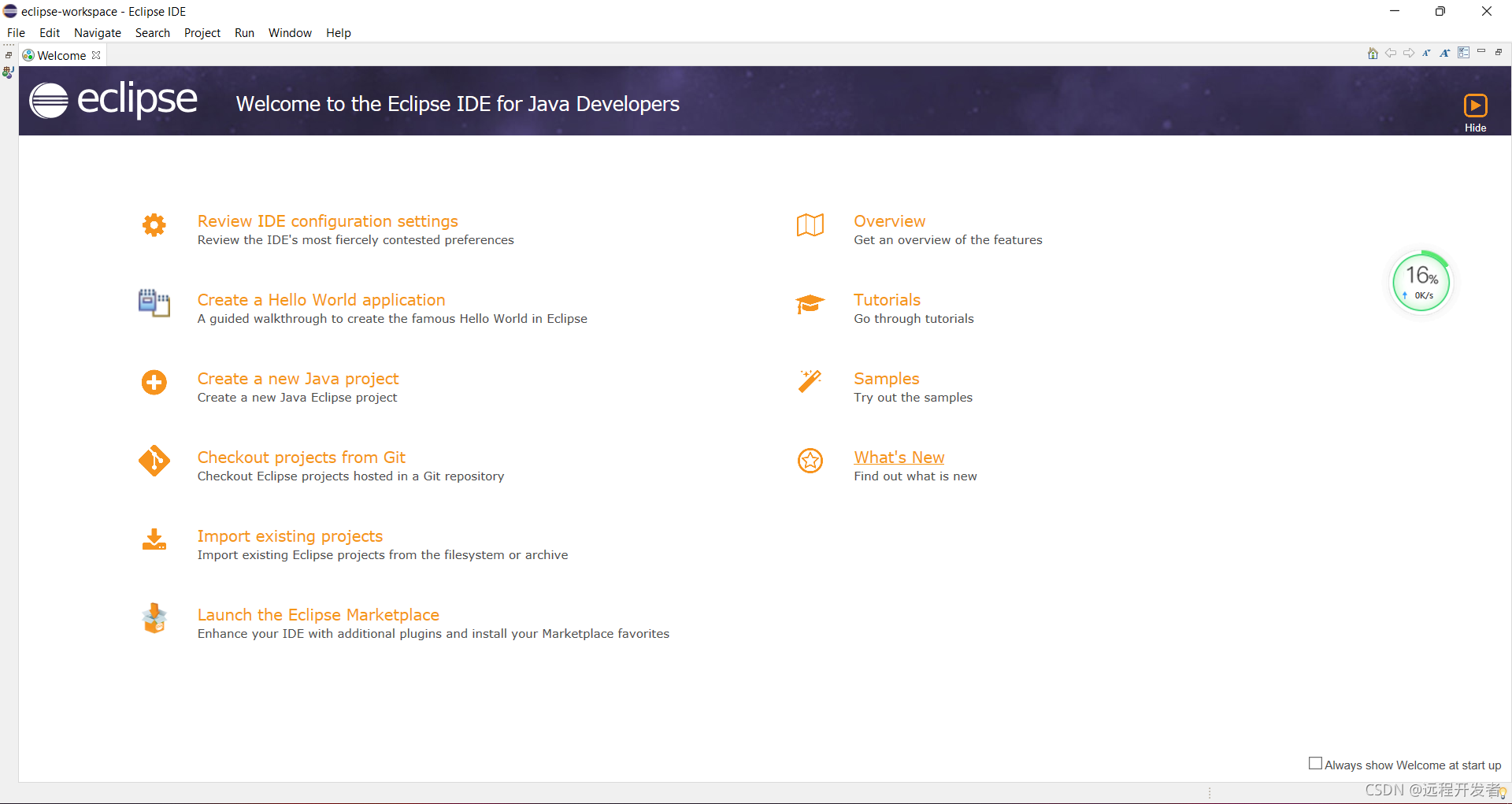Minimize the Welcome view
The width and height of the screenshot is (1512, 804).
click(x=1481, y=52)
